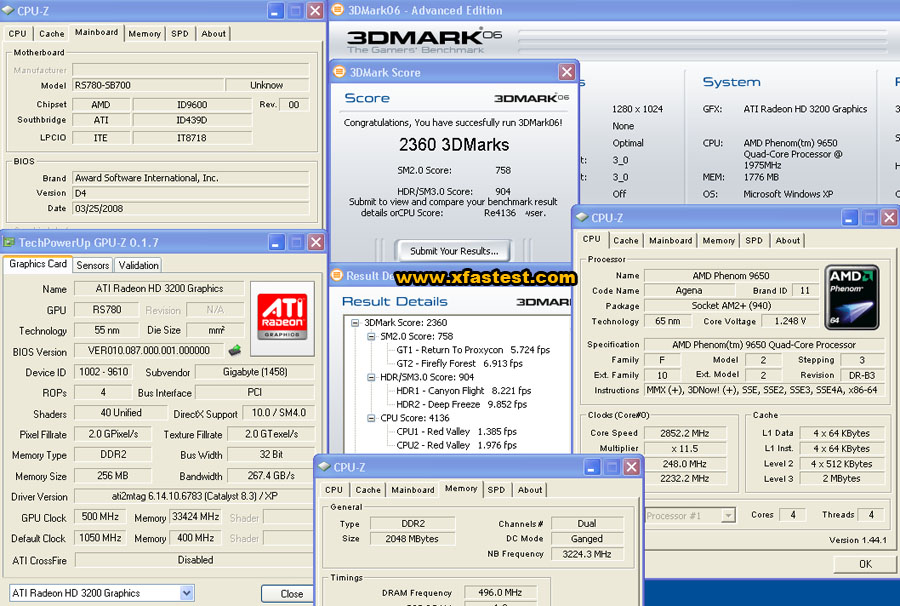
Task: Click the Subvendor Gigabyte (1458) field
Action: [x=255, y=372]
